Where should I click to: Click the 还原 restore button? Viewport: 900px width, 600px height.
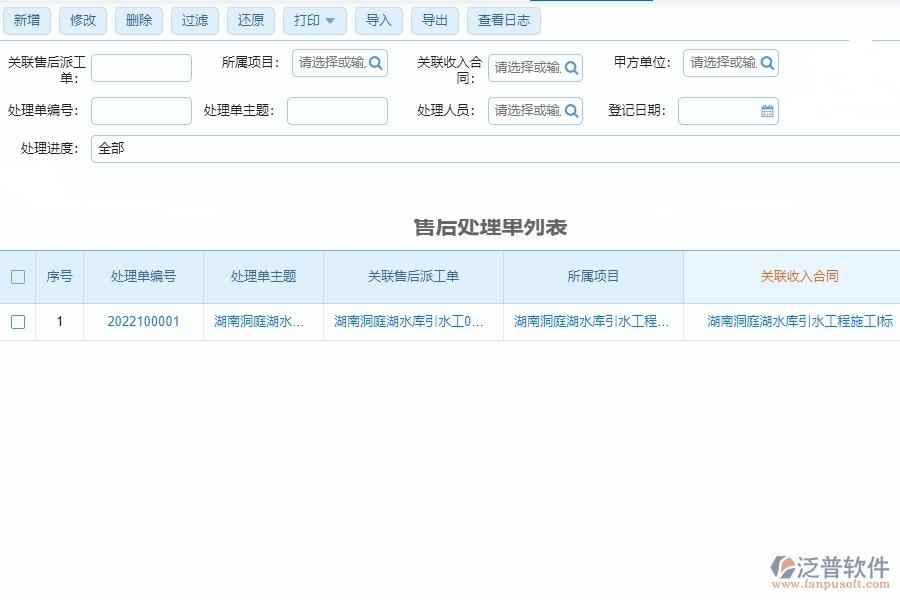point(251,20)
